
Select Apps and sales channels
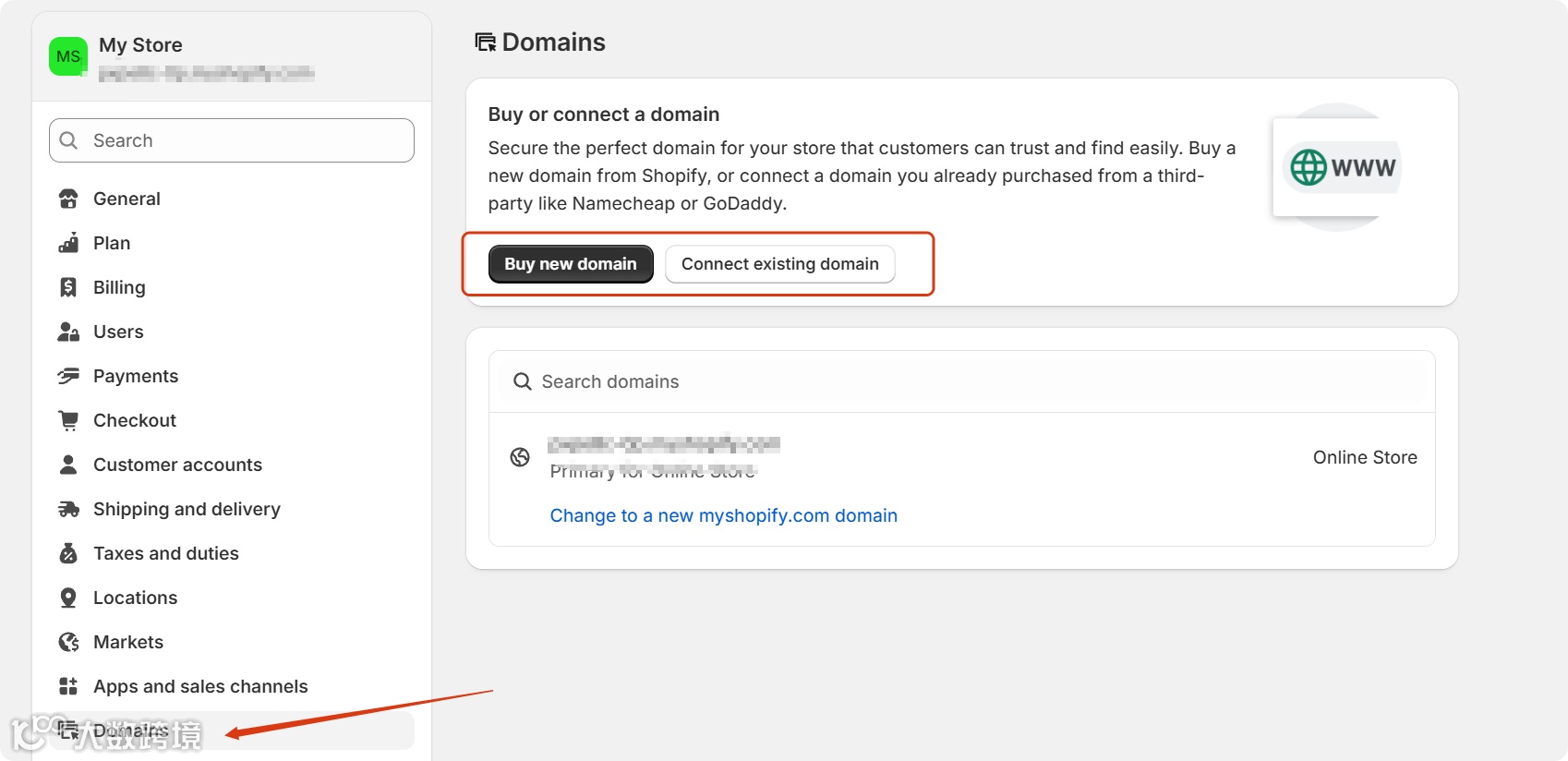pyautogui.click(x=200, y=686)
